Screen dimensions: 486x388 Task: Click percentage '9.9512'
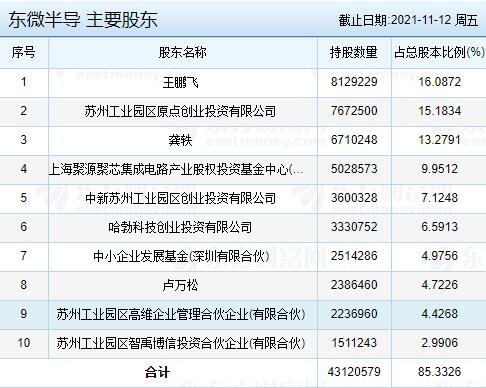point(440,169)
